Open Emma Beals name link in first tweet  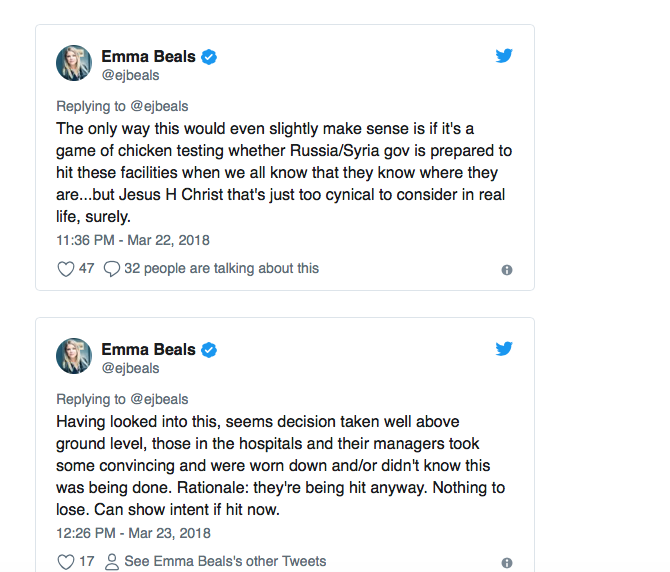pos(148,57)
